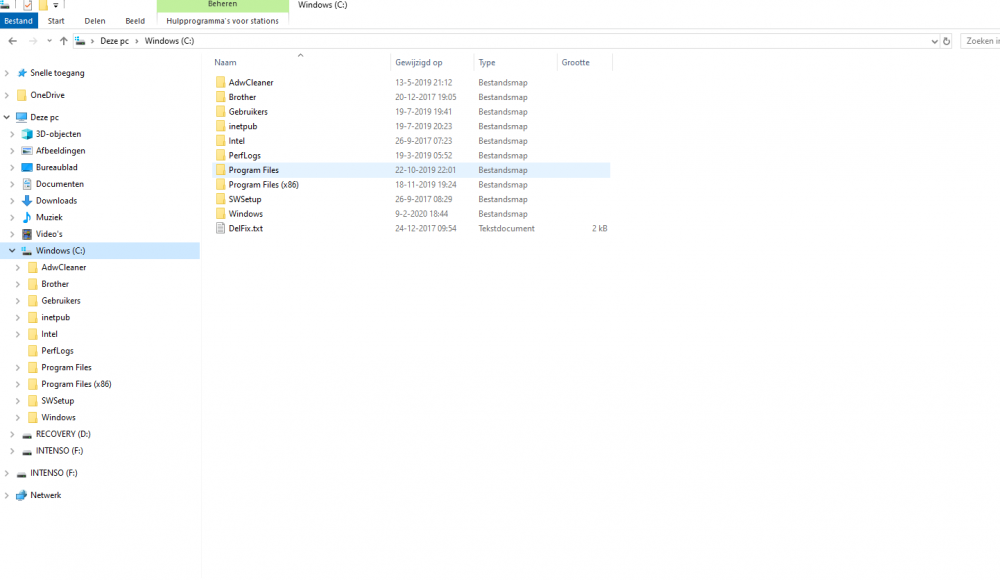Click the Snelle toegang star icon

pyautogui.click(x=22, y=73)
